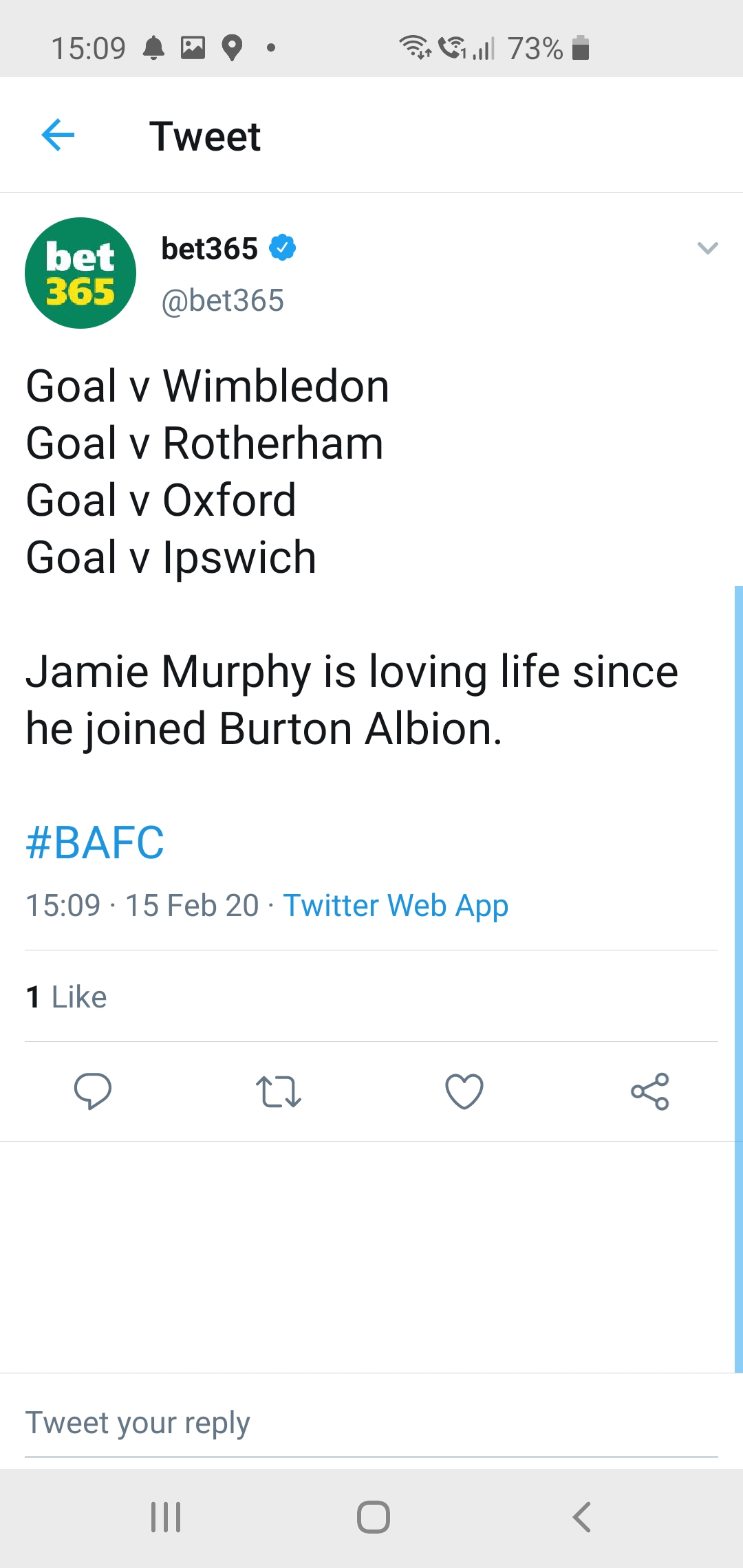Tap the blue verified badge
This screenshot has width=743, height=1568.
tap(282, 248)
